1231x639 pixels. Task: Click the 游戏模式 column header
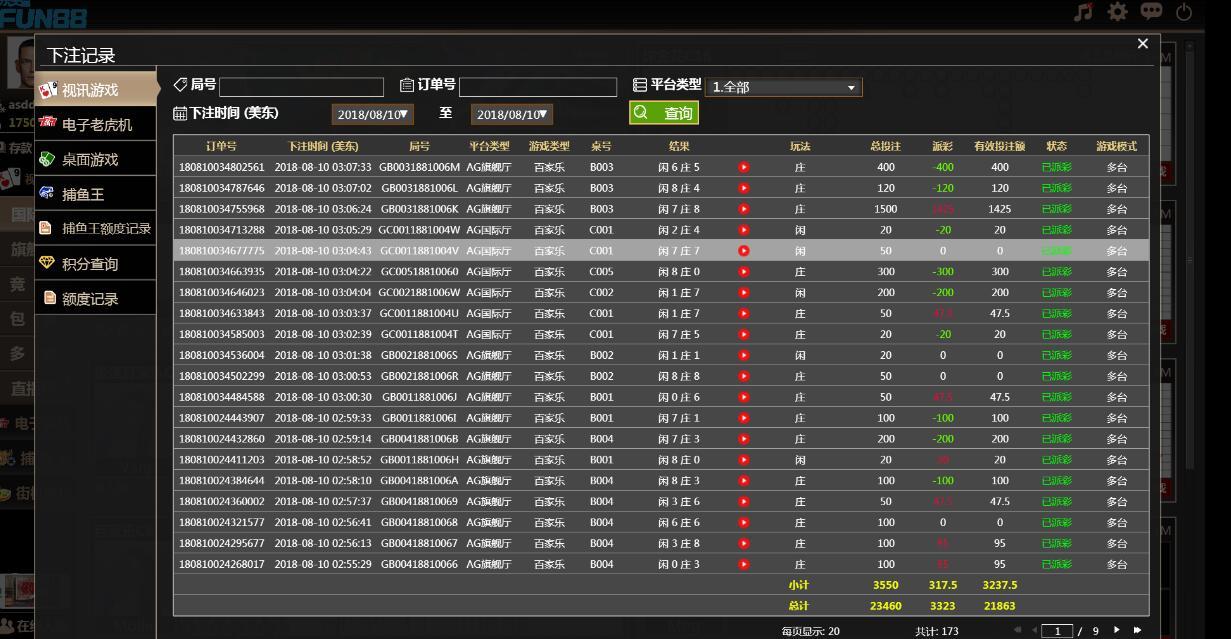(x=1116, y=146)
